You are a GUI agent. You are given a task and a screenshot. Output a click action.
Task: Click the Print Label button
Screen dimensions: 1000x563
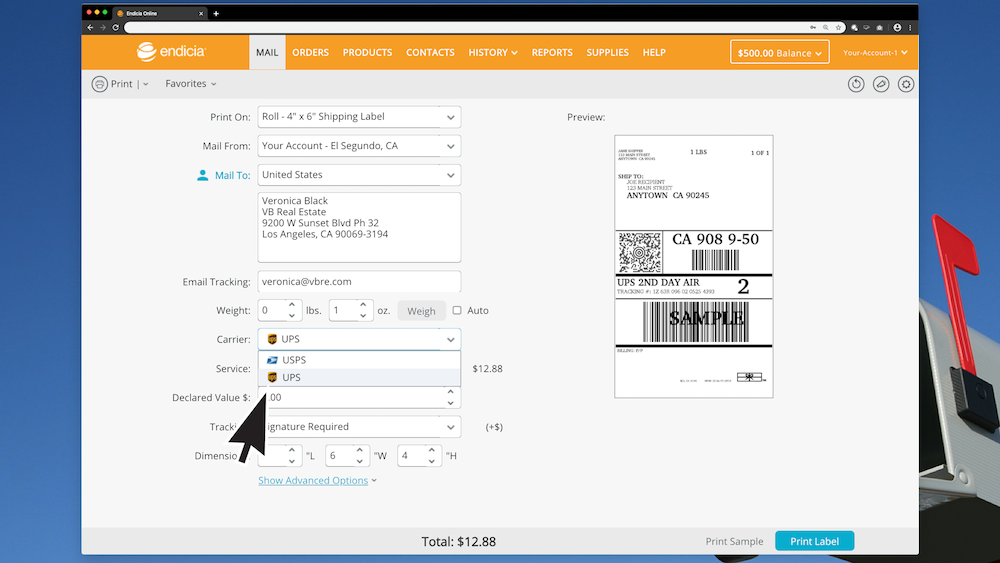(x=814, y=541)
